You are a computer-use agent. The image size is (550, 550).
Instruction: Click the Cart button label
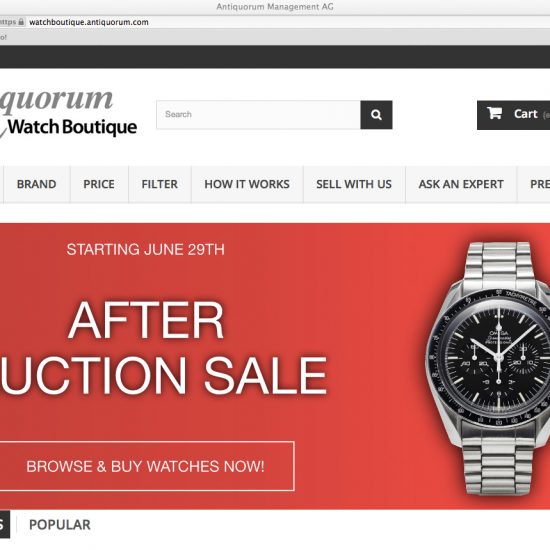(525, 114)
